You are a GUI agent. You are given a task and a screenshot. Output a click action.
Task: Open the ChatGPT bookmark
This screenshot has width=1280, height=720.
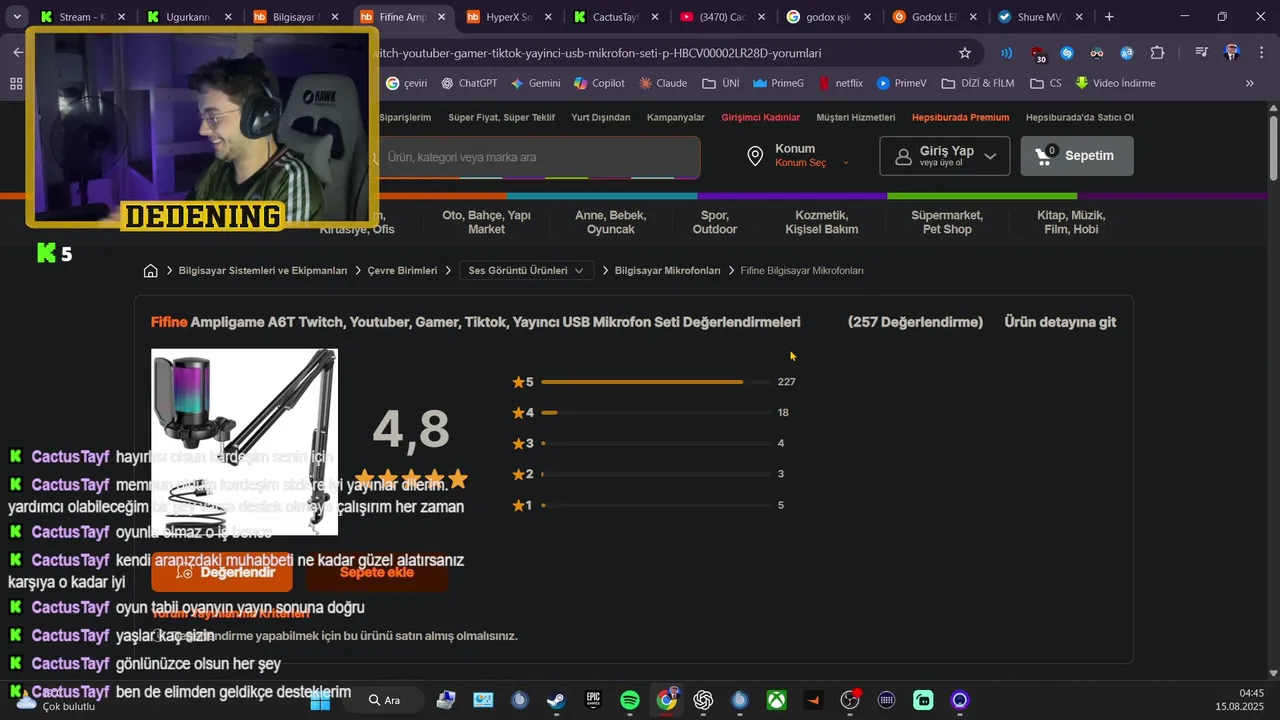pos(469,83)
